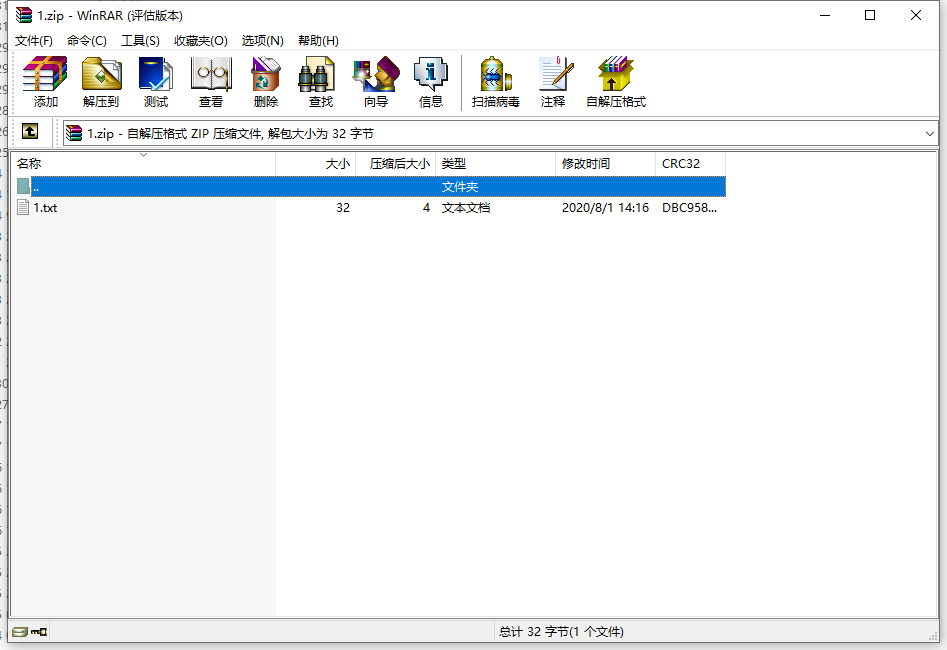Image resolution: width=947 pixels, height=650 pixels.
Task: Click the 添加 (Add) toolbar icon
Action: (x=45, y=82)
